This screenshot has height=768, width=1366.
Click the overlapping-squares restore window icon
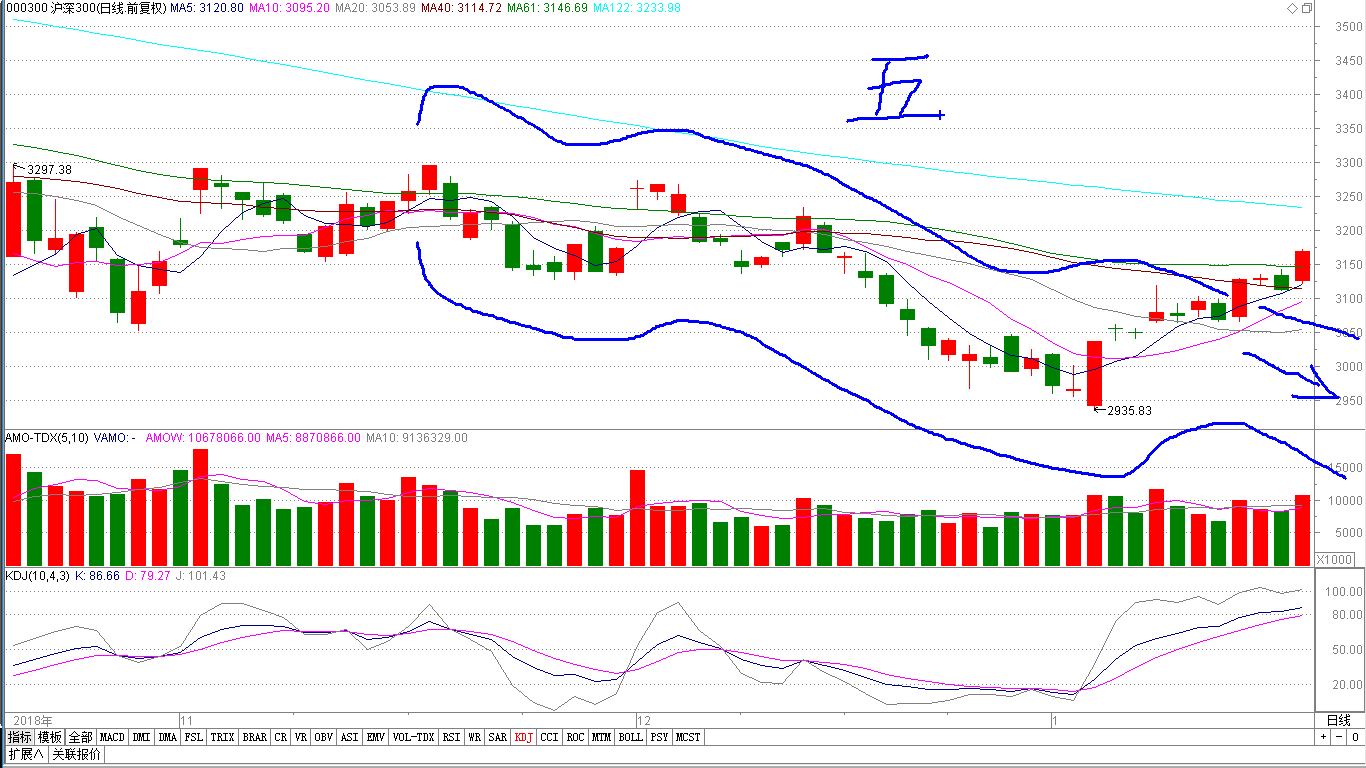click(x=1306, y=8)
